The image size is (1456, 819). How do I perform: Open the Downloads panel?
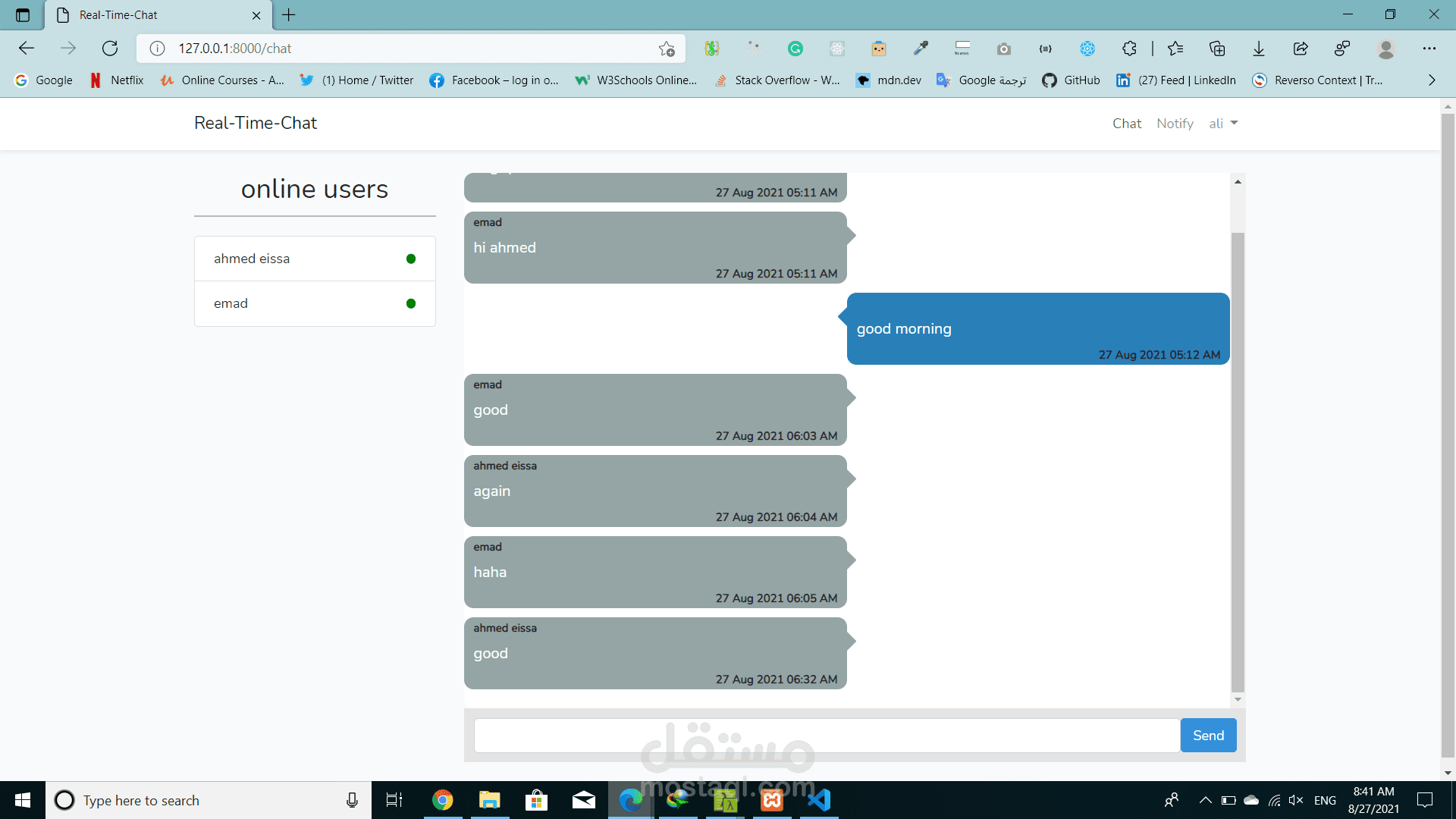tap(1258, 48)
